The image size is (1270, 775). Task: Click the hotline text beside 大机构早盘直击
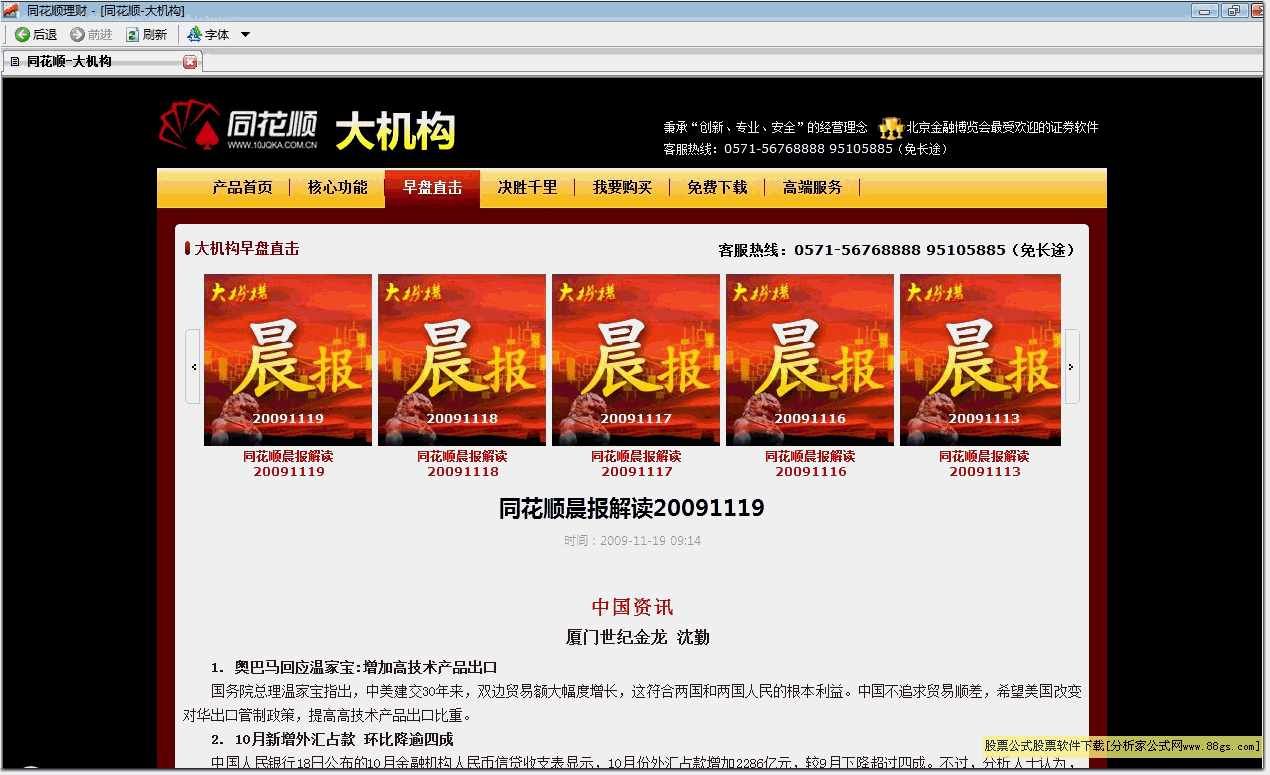pos(897,250)
